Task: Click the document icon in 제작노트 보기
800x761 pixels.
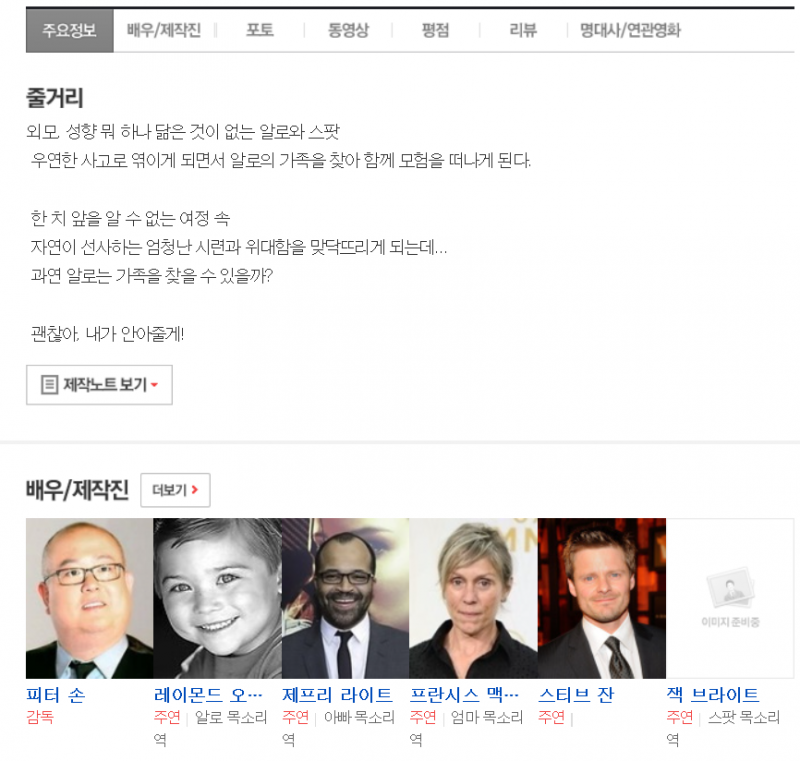Action: pyautogui.click(x=49, y=385)
